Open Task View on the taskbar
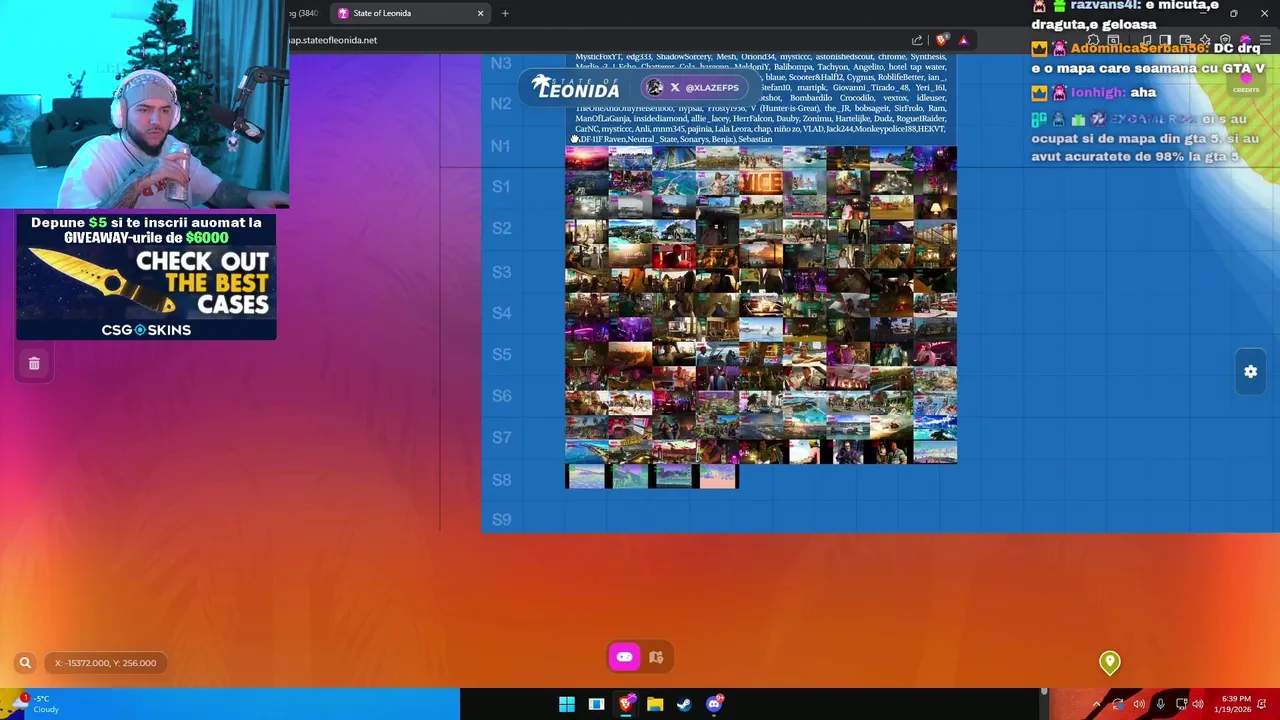Viewport: 1280px width, 720px height. (x=596, y=704)
